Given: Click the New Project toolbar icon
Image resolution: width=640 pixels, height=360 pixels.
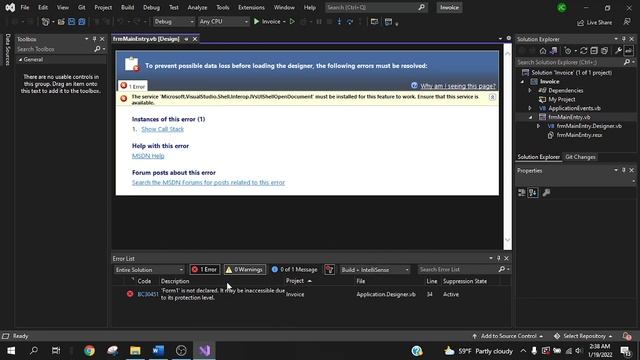Looking at the screenshot, I should click(x=45, y=22).
